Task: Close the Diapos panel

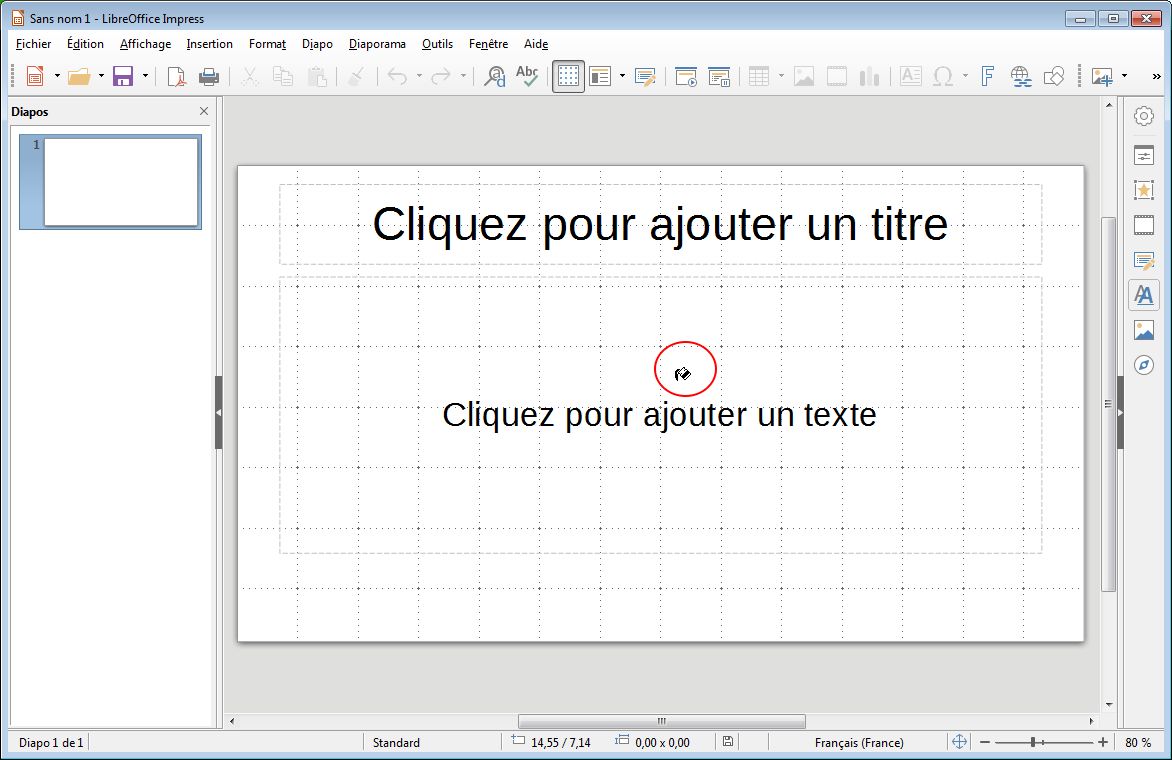Action: coord(203,111)
